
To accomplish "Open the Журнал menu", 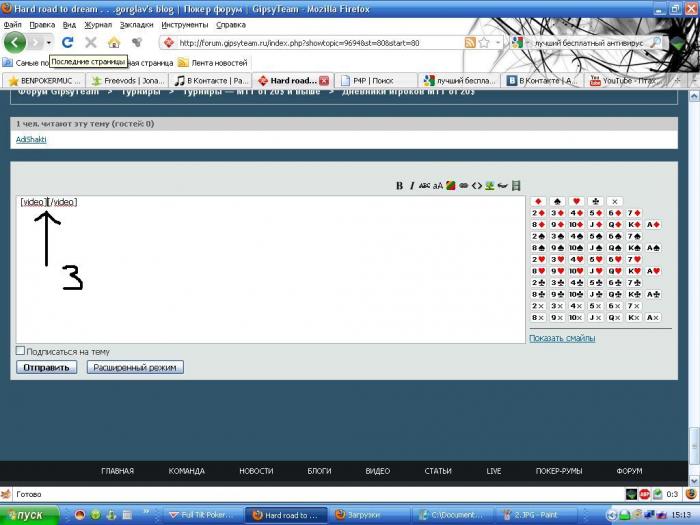I will (98, 25).
